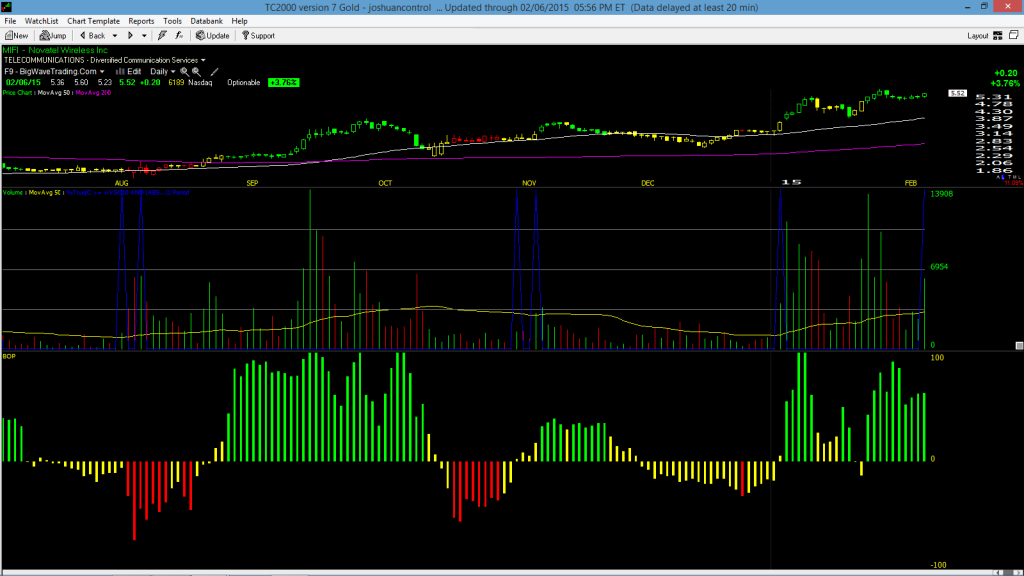Click the Layout grid icon
Viewport: 1024px width, 576px height.
click(998, 36)
